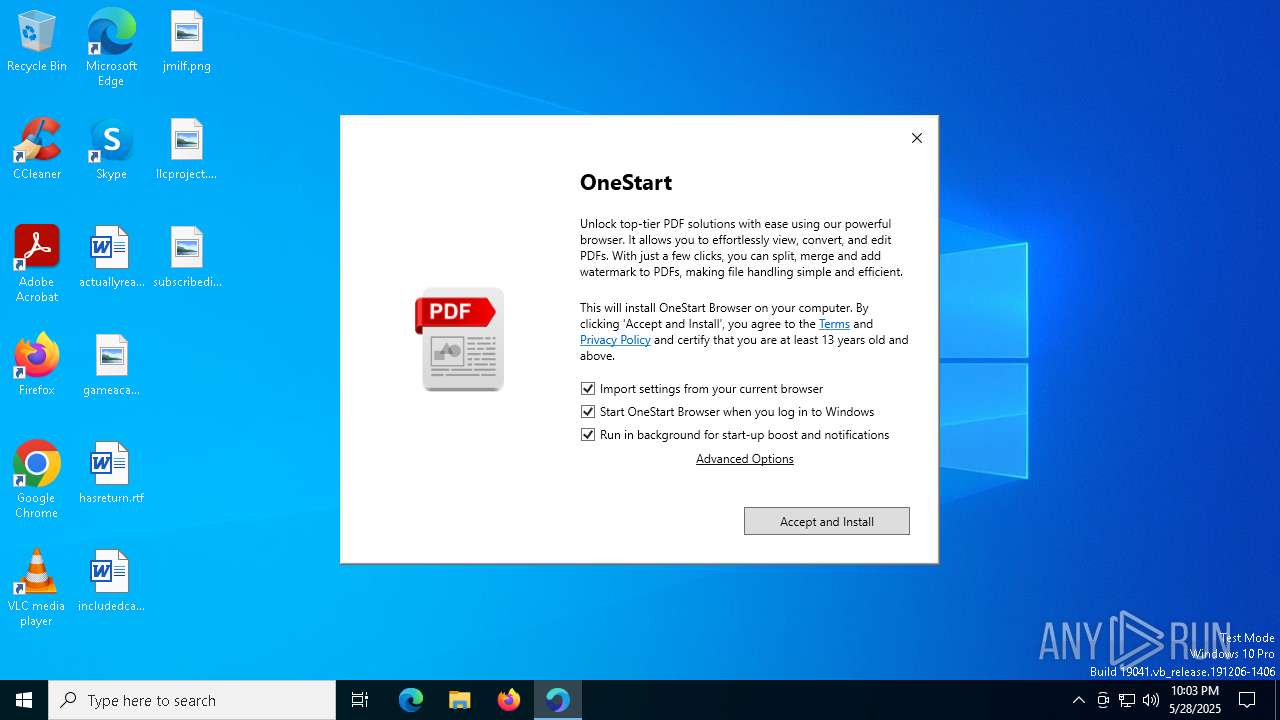Select the VLC media player shortcut
The image size is (1280, 720).
(37, 587)
